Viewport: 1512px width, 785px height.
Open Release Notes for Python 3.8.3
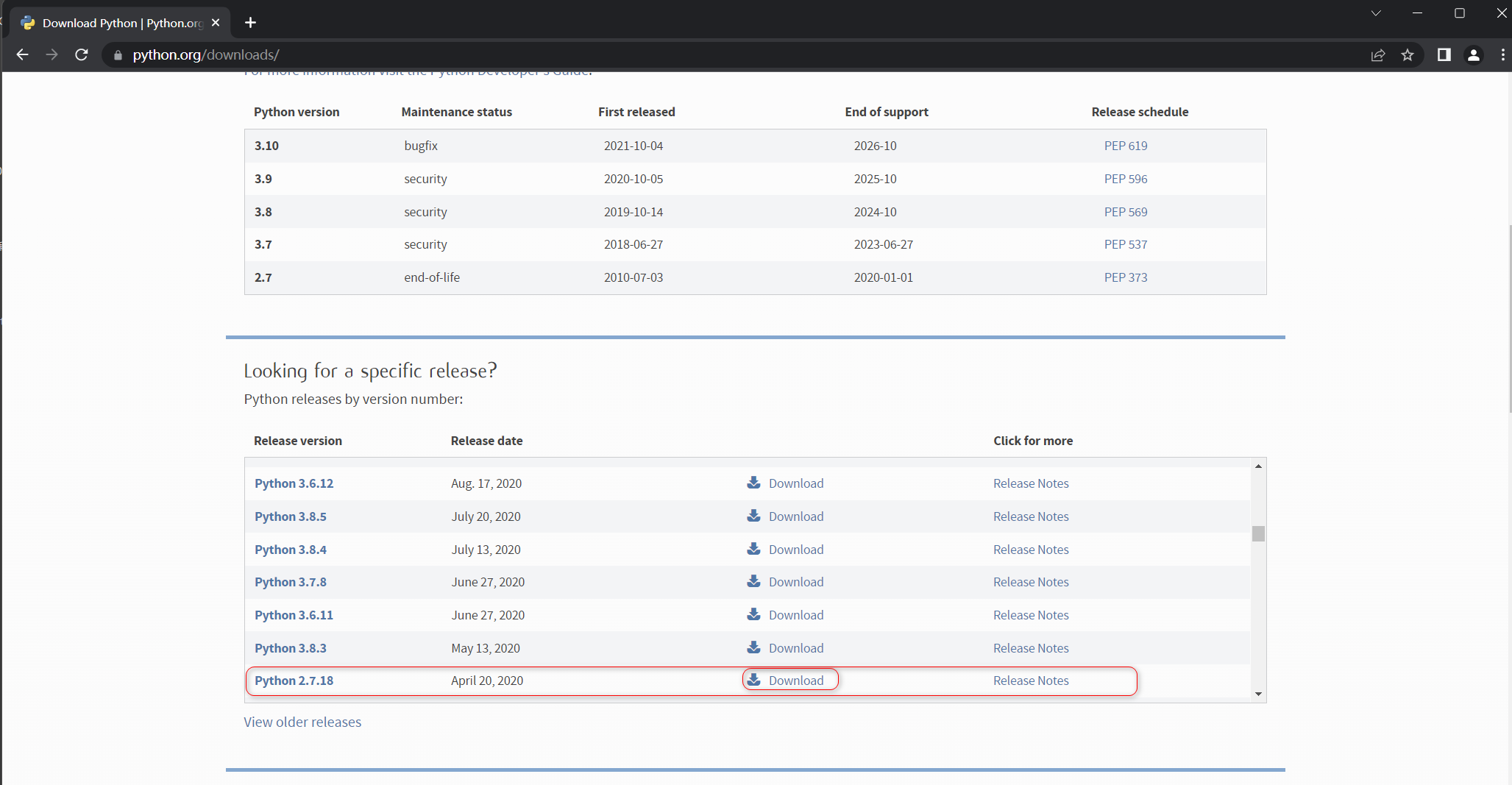(x=1031, y=648)
